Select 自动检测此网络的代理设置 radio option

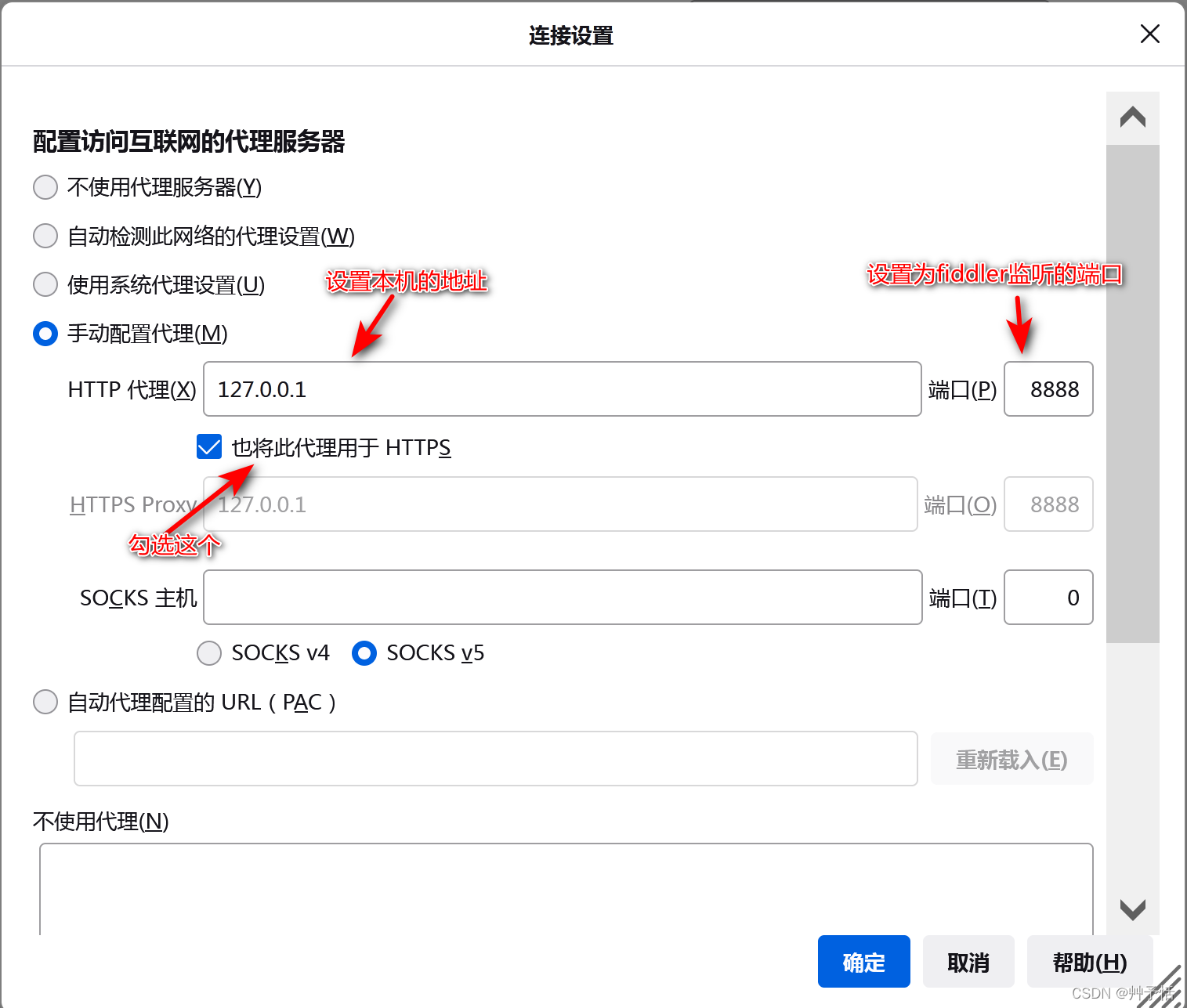45,236
